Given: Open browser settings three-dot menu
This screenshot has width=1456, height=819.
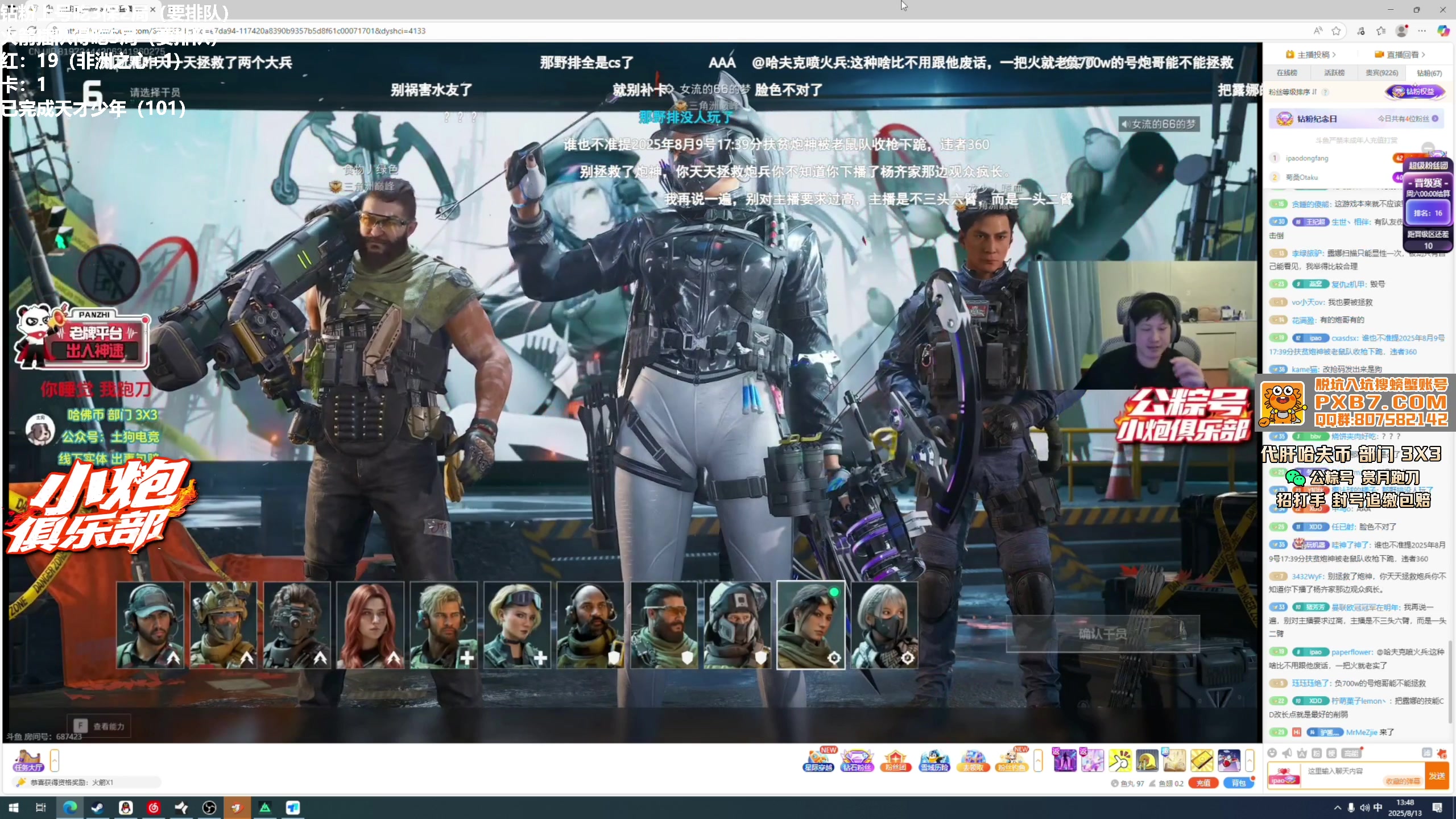Looking at the screenshot, I should click(1422, 31).
